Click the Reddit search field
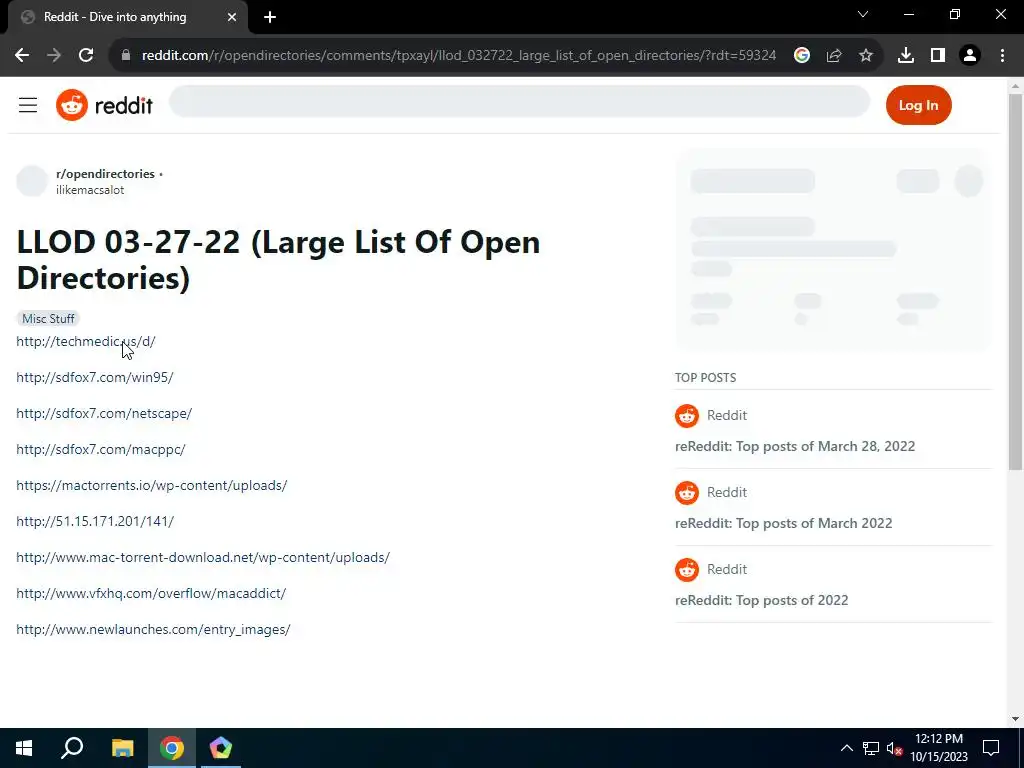Viewport: 1024px width, 768px height. coord(519,102)
